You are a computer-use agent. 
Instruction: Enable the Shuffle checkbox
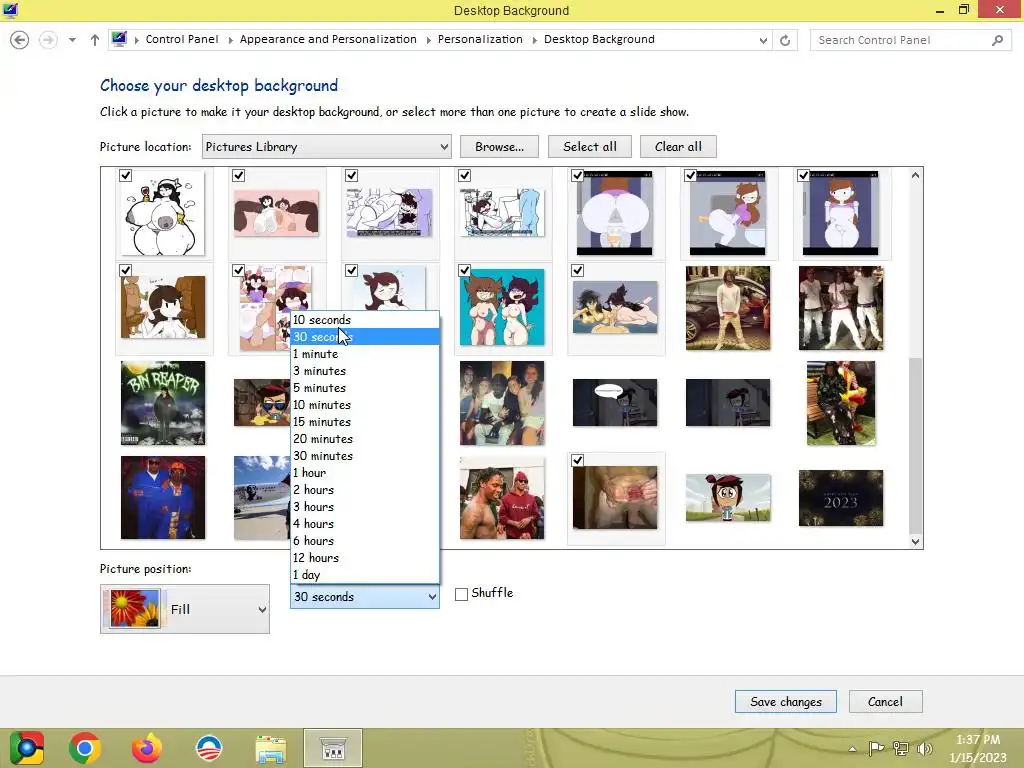461,594
